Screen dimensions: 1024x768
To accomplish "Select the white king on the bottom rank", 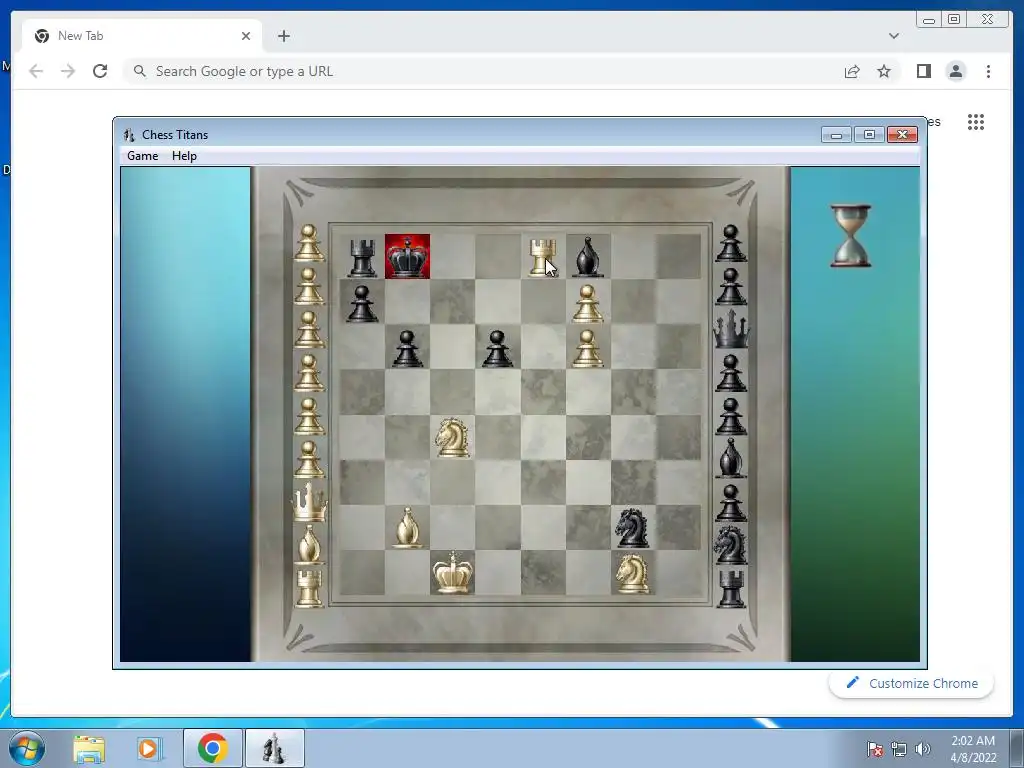I will [x=453, y=572].
